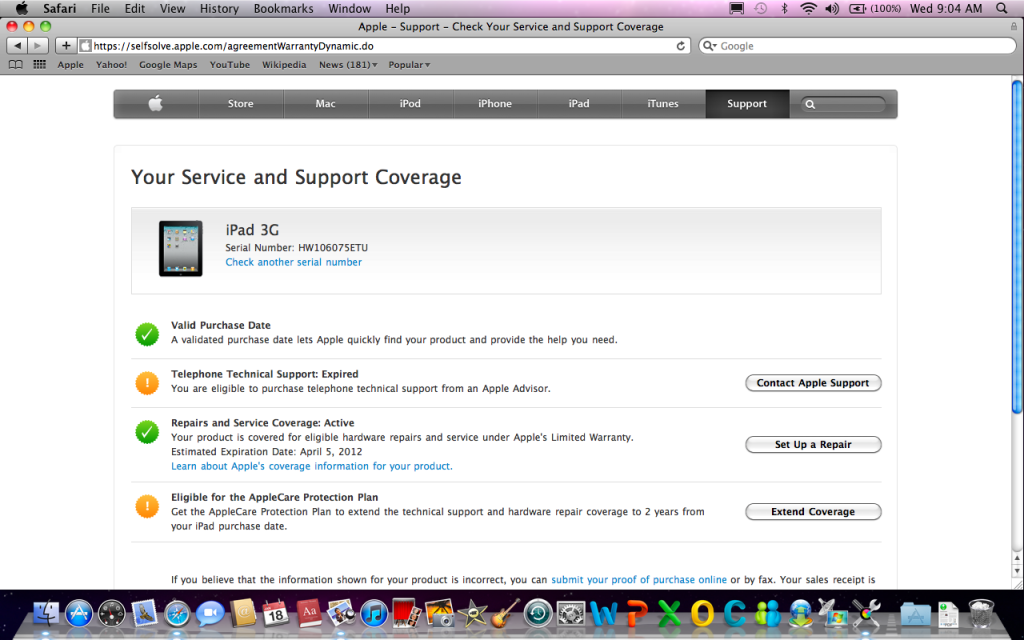Open Remote Desktop Connection in Dock
The height and width of the screenshot is (640, 1024).
tap(833, 614)
